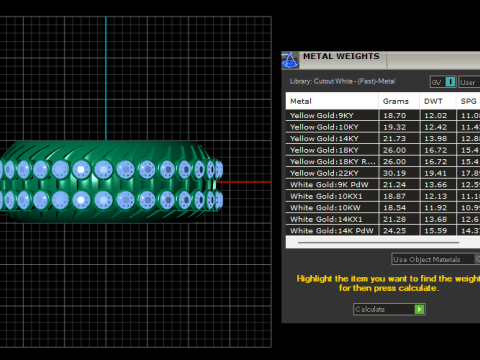Viewport: 480px width, 360px height.
Task: Select the Yellow Gold:9KY row
Action: coord(383,115)
